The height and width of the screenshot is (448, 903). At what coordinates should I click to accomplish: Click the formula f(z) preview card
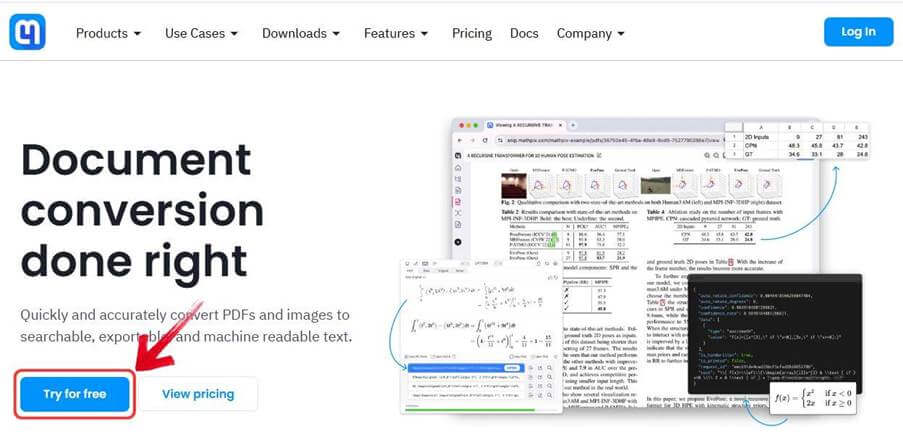pos(813,398)
